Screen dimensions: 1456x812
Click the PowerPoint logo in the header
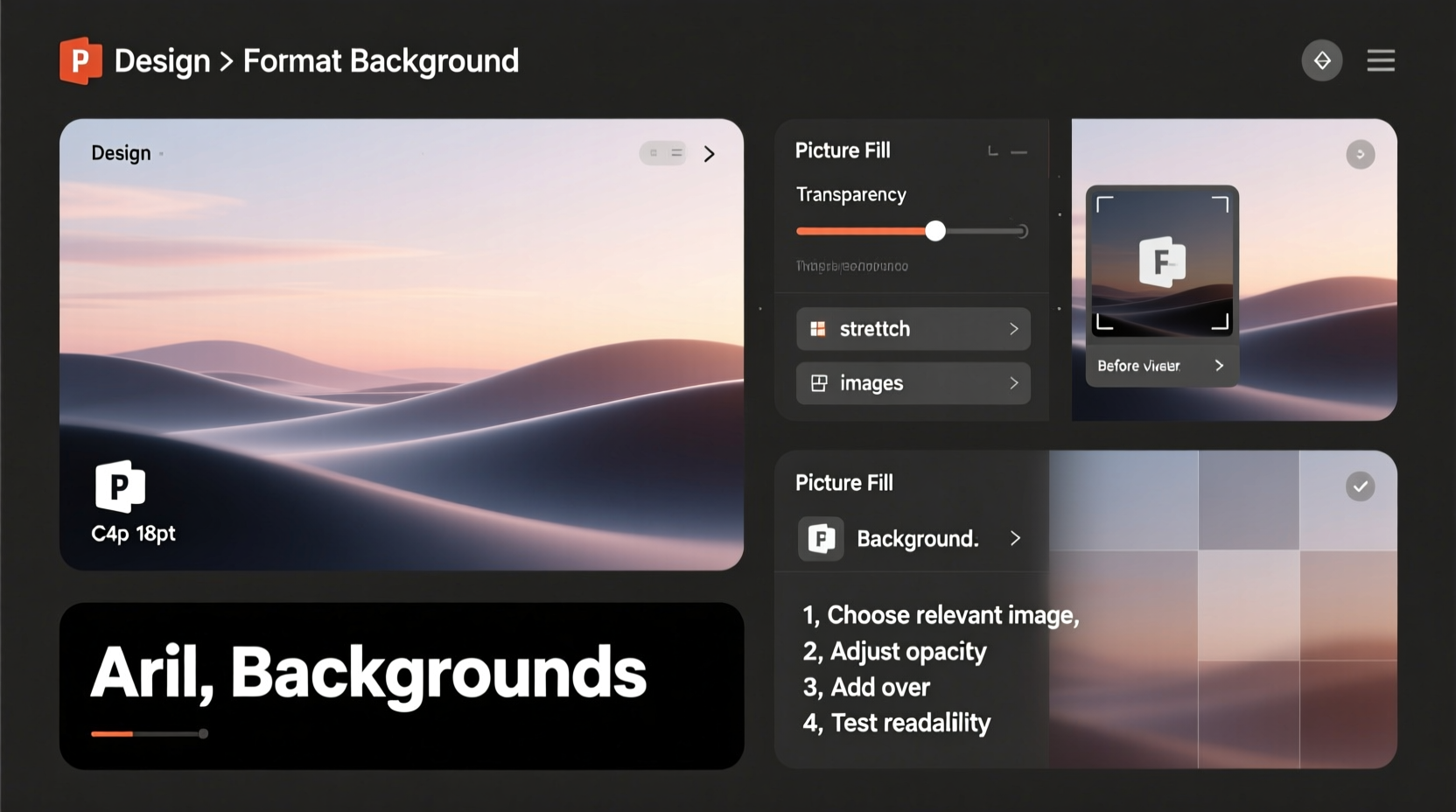click(81, 60)
